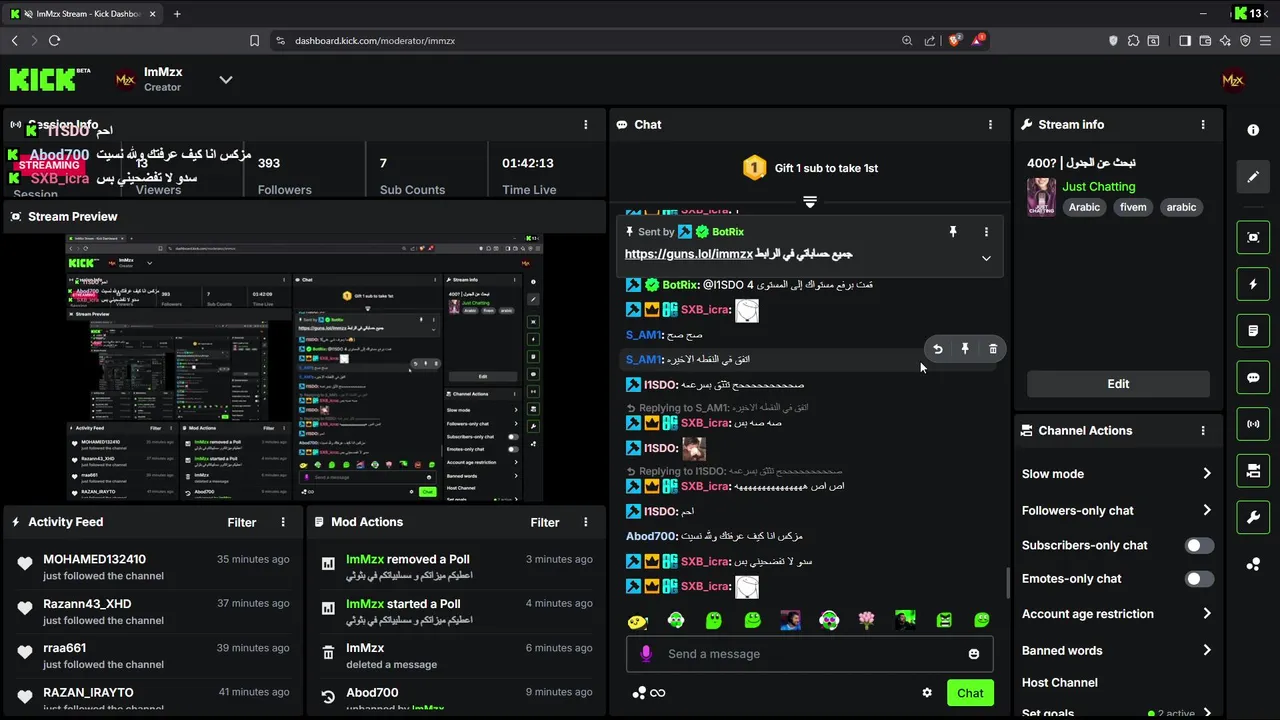This screenshot has height=720, width=1280.
Task: Open a new browser tab
Action: pos(177,14)
